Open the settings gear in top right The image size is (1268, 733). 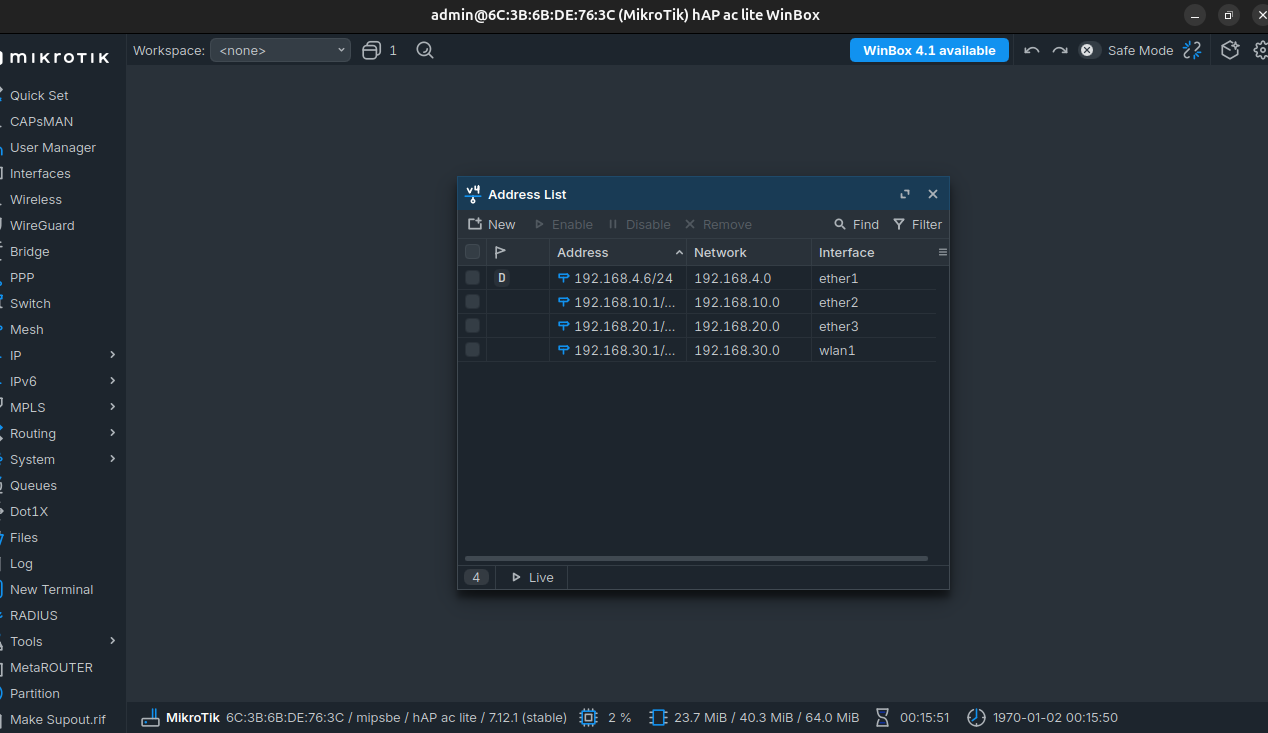tap(1261, 50)
